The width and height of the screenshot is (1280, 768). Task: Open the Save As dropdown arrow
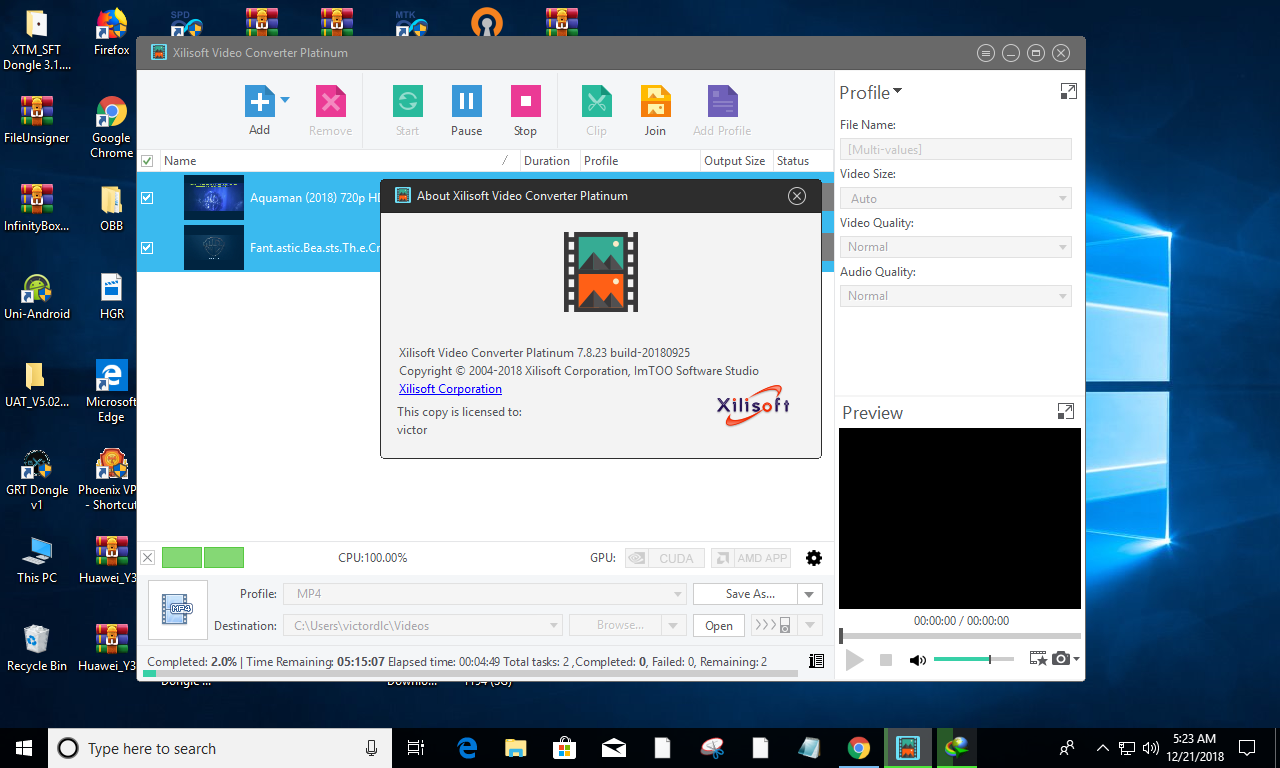[x=810, y=594]
